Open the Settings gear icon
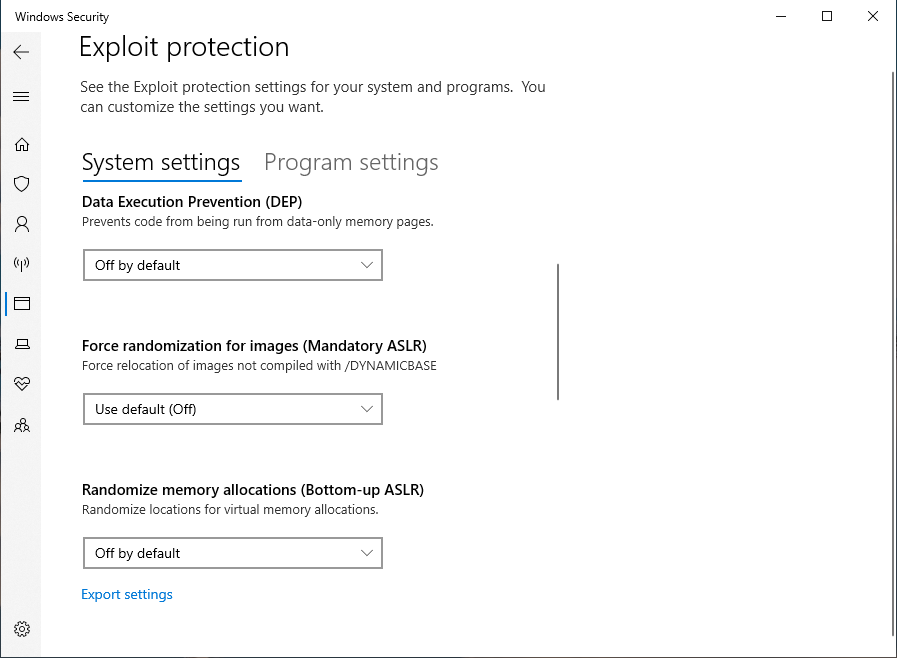Viewport: 897px width, 658px height. (22, 629)
